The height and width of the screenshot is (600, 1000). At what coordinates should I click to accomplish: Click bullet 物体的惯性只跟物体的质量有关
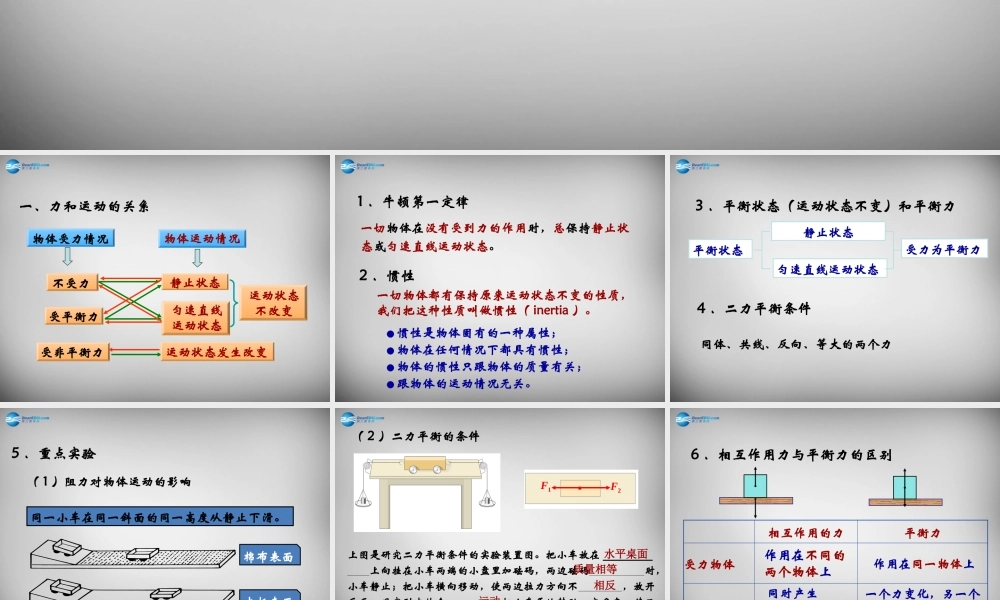484,367
